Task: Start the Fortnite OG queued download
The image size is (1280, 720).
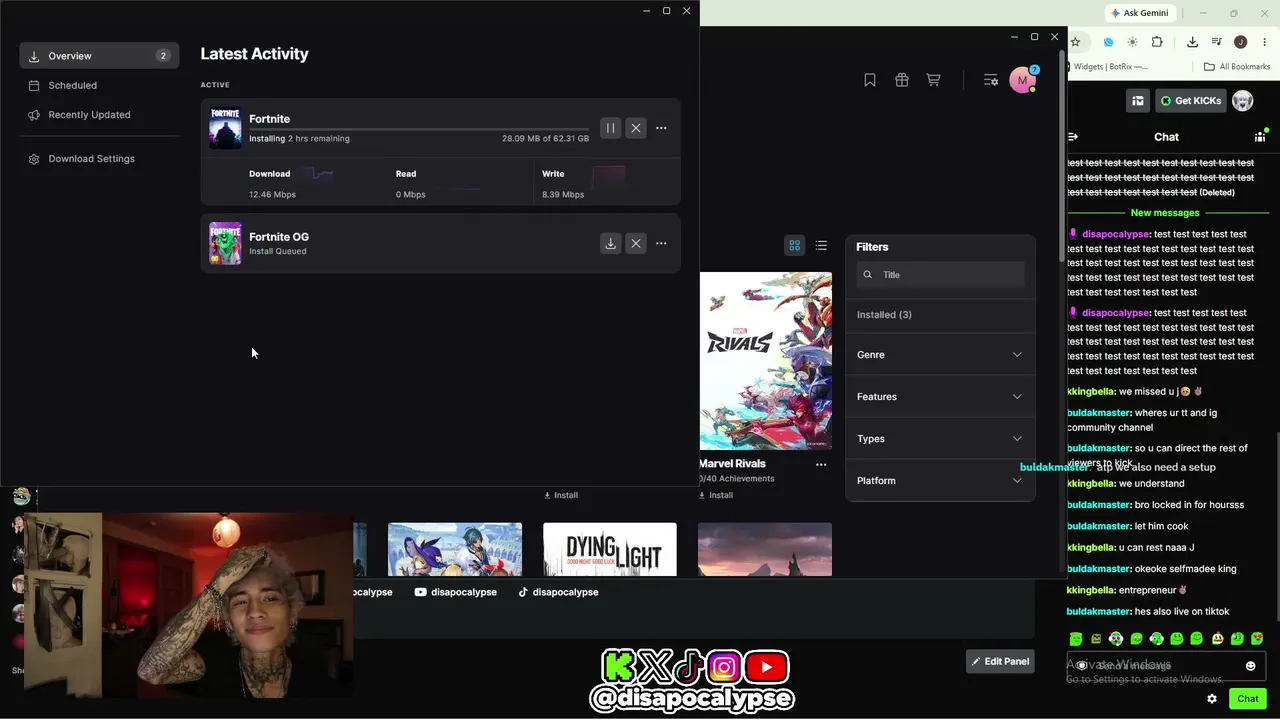Action: (610, 243)
